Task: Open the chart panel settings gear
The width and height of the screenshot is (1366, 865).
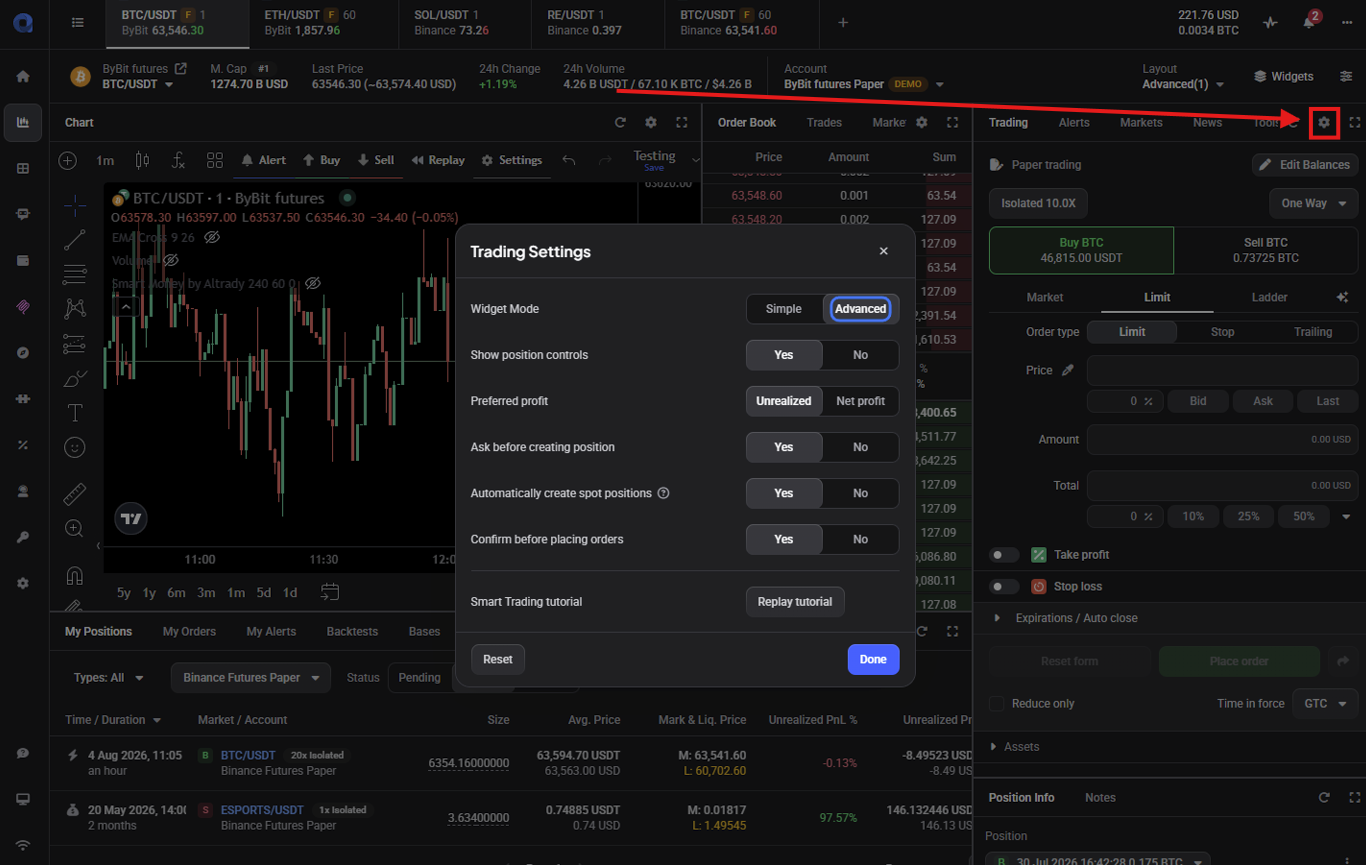Action: click(651, 122)
